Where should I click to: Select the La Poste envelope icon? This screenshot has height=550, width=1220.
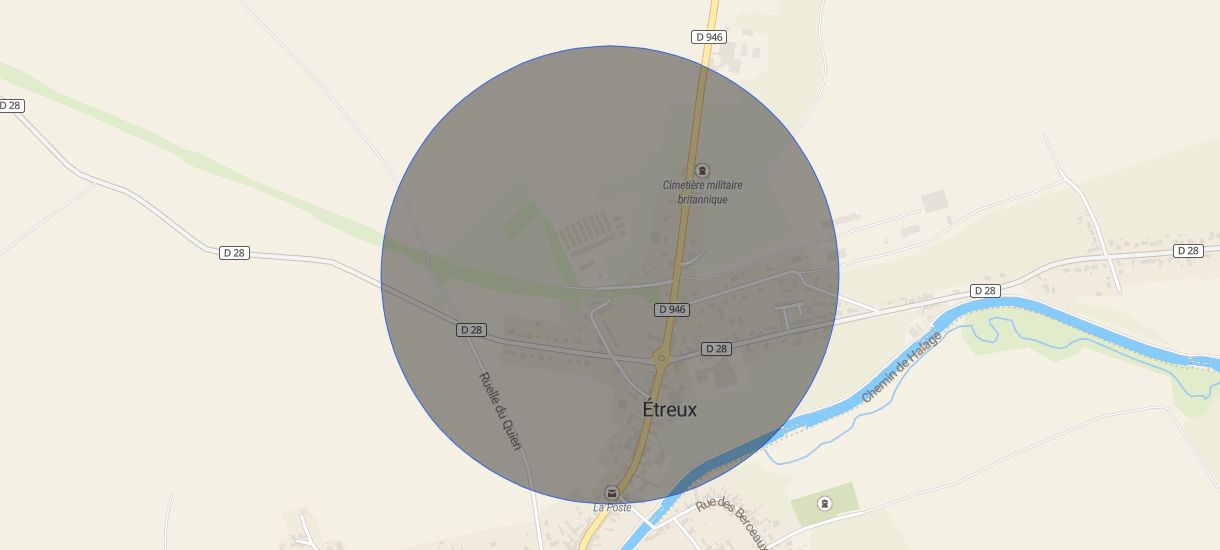click(x=612, y=493)
